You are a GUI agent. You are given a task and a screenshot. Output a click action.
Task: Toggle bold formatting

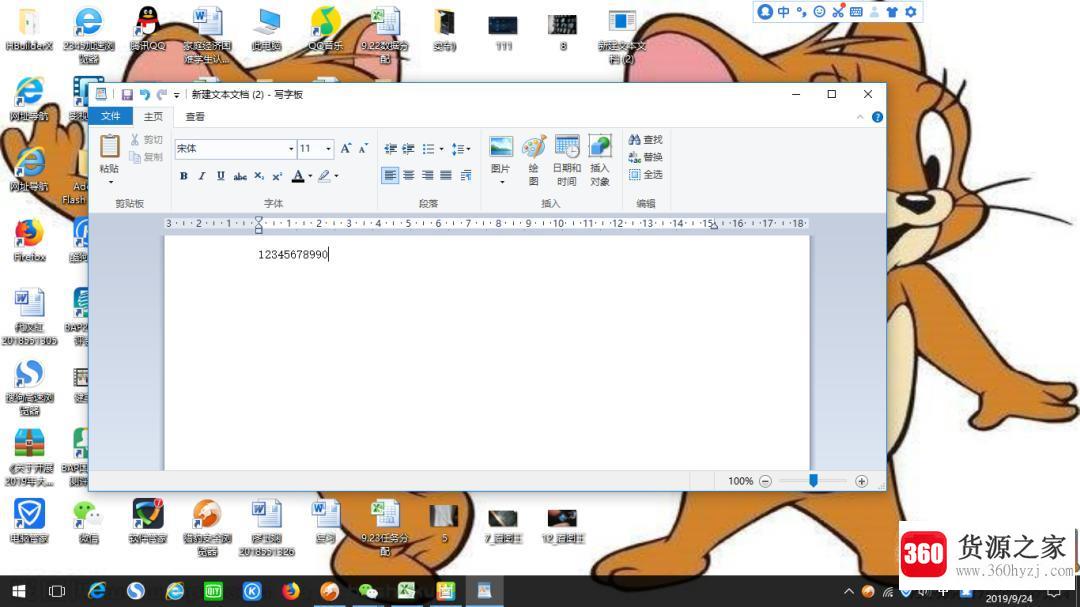click(184, 176)
